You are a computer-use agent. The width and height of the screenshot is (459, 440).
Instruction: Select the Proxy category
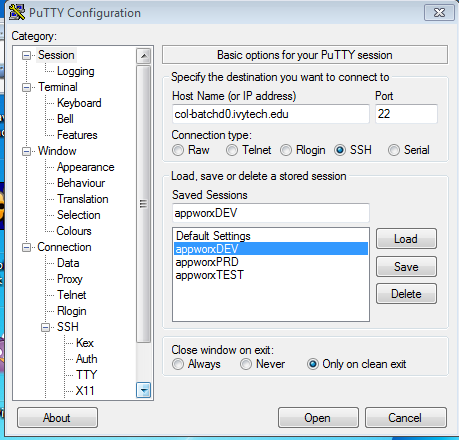pos(70,279)
